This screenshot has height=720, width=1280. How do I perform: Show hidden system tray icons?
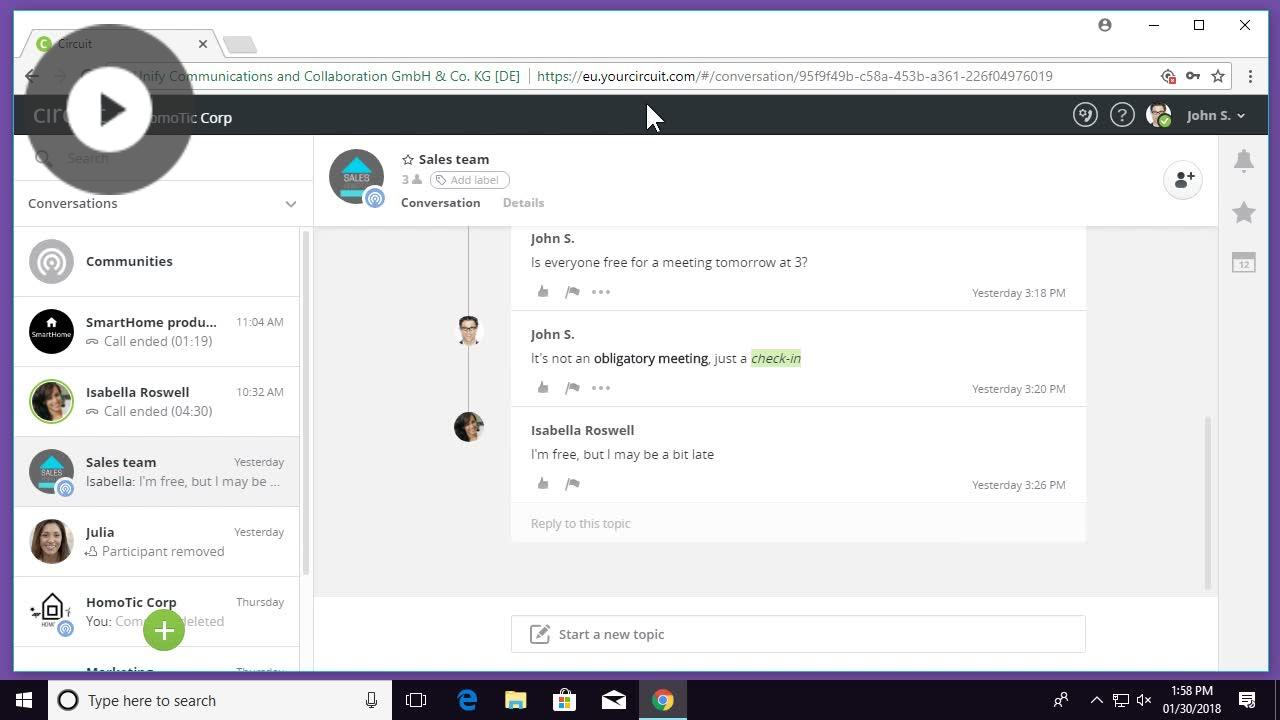tap(1096, 700)
